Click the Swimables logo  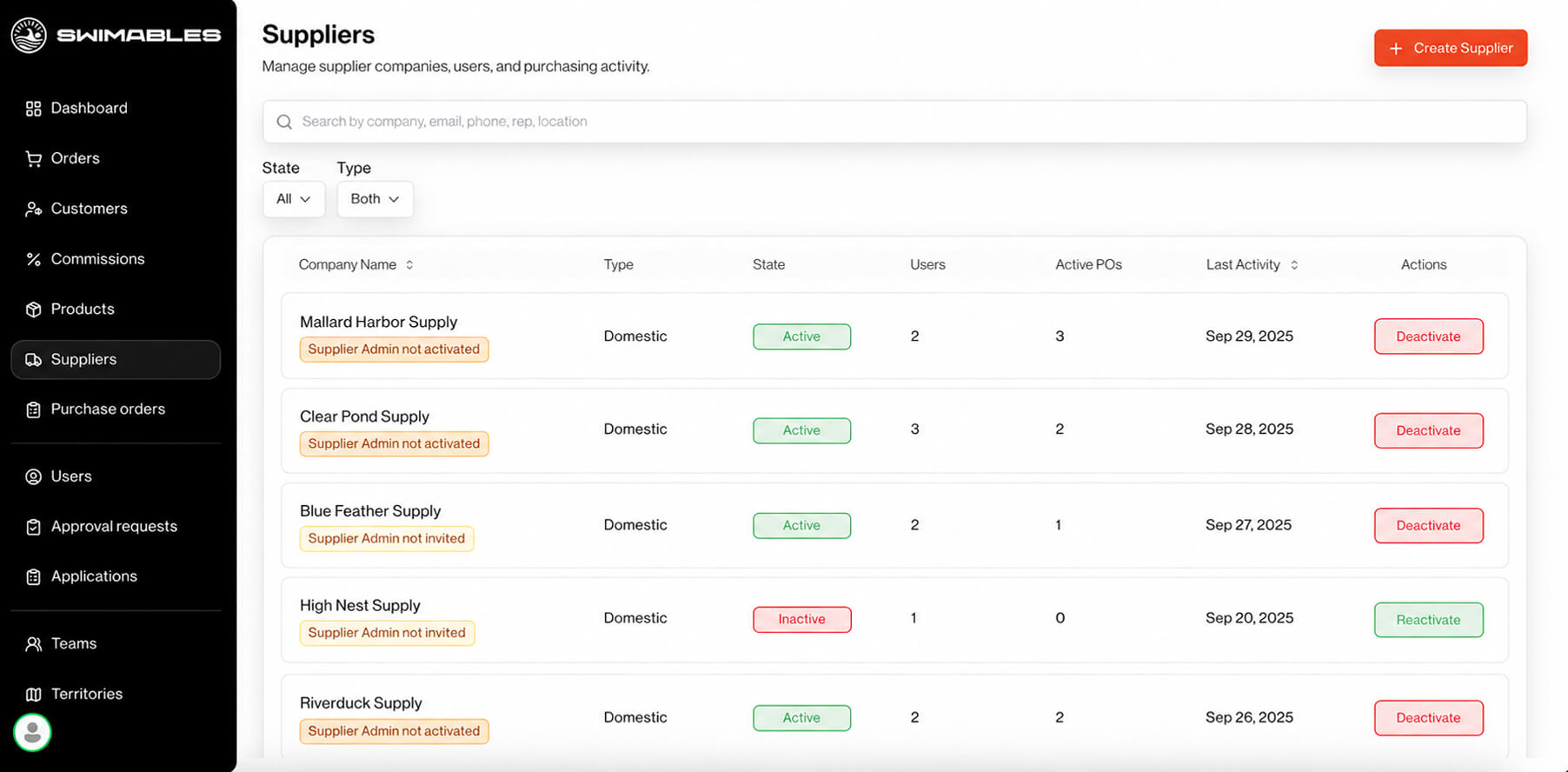[116, 36]
